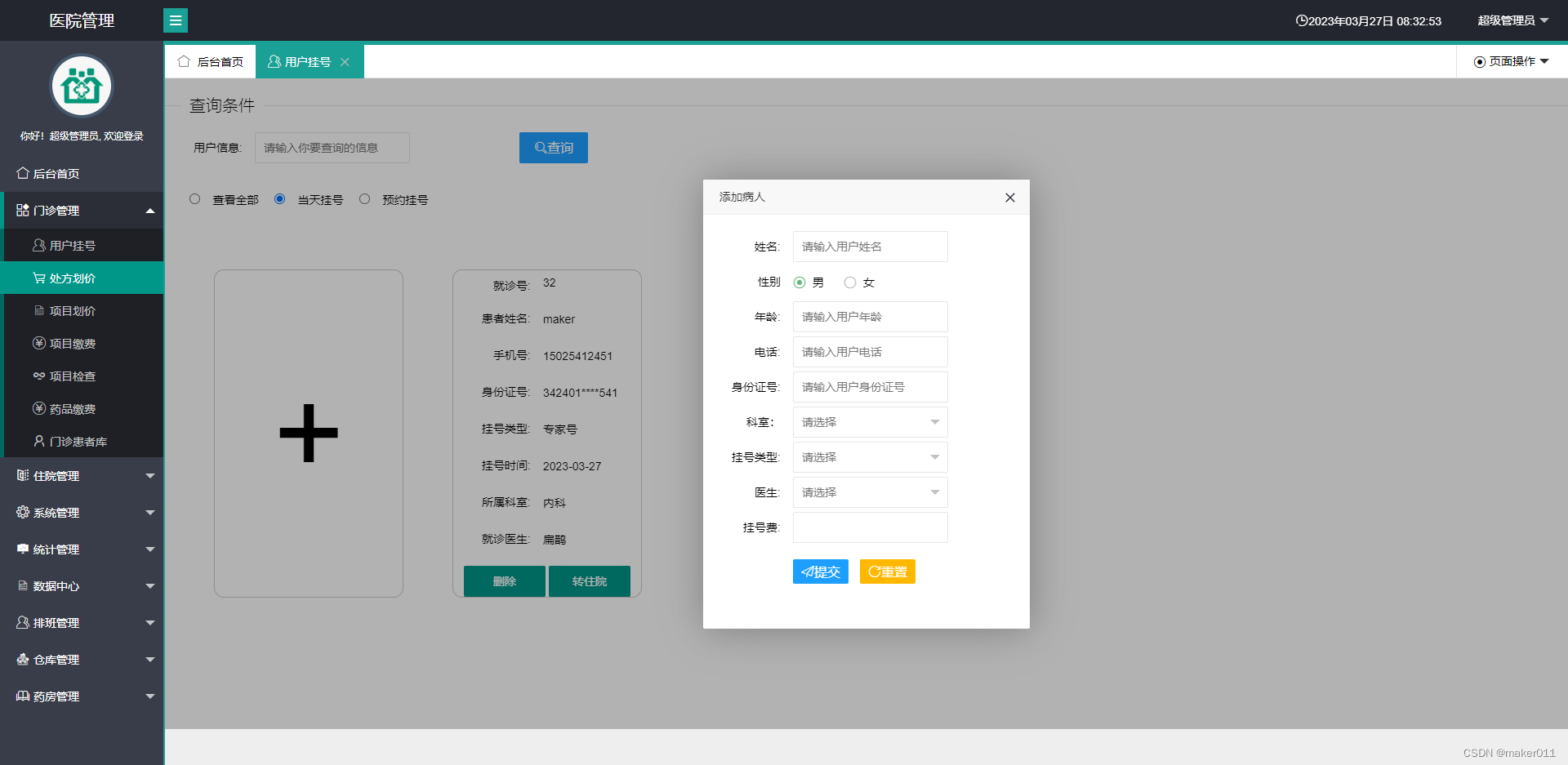The image size is (1568, 765).
Task: Click the 住院管理 icon in sidebar
Action: click(23, 475)
